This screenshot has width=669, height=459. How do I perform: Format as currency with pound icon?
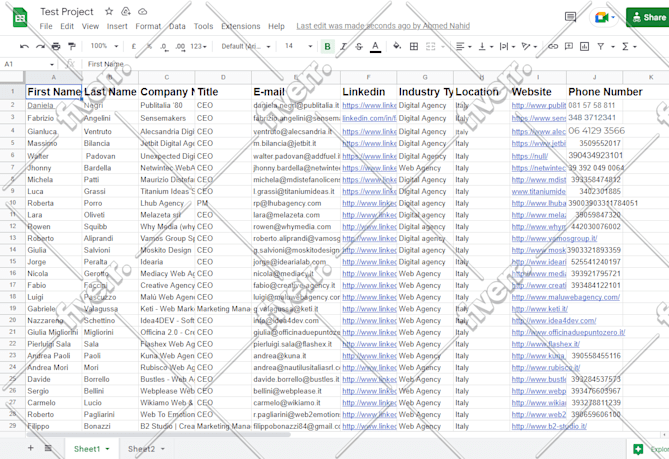pos(134,46)
